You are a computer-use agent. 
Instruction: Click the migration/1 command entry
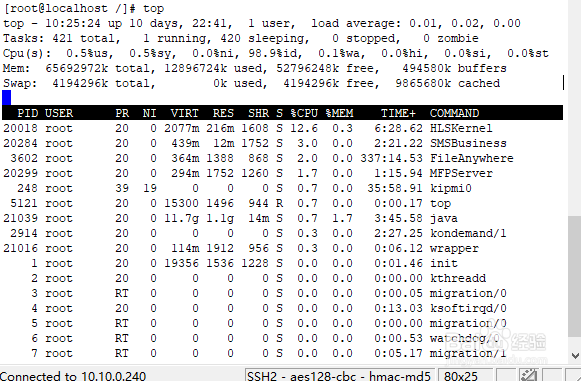[x=468, y=353]
